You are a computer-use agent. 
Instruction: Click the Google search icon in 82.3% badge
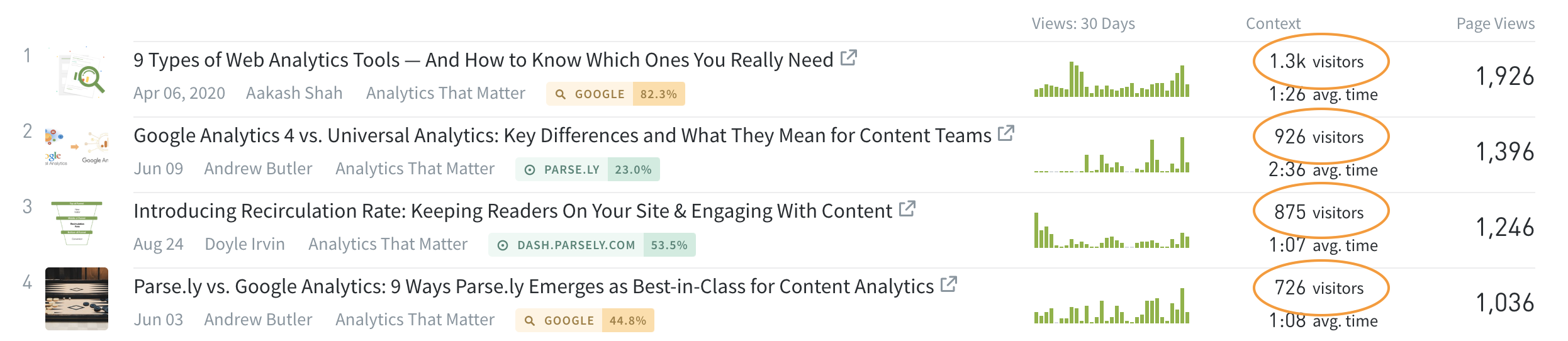pyautogui.click(x=560, y=94)
